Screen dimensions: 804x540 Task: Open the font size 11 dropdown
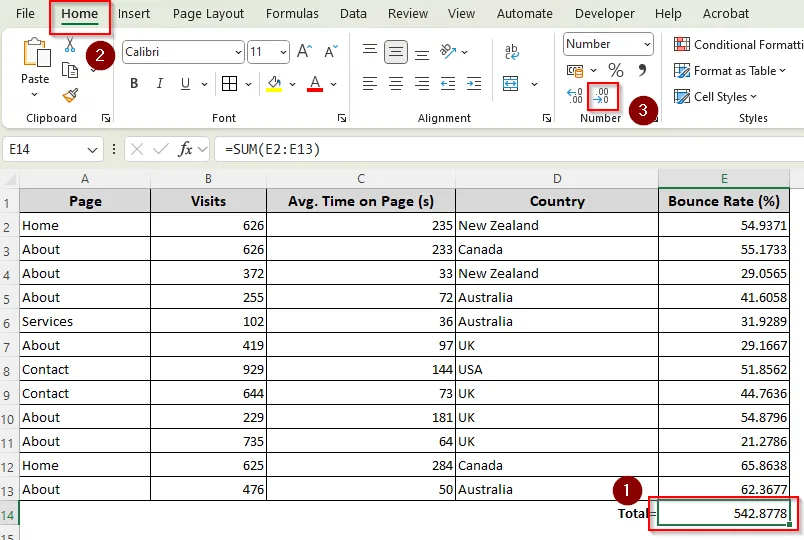point(283,52)
